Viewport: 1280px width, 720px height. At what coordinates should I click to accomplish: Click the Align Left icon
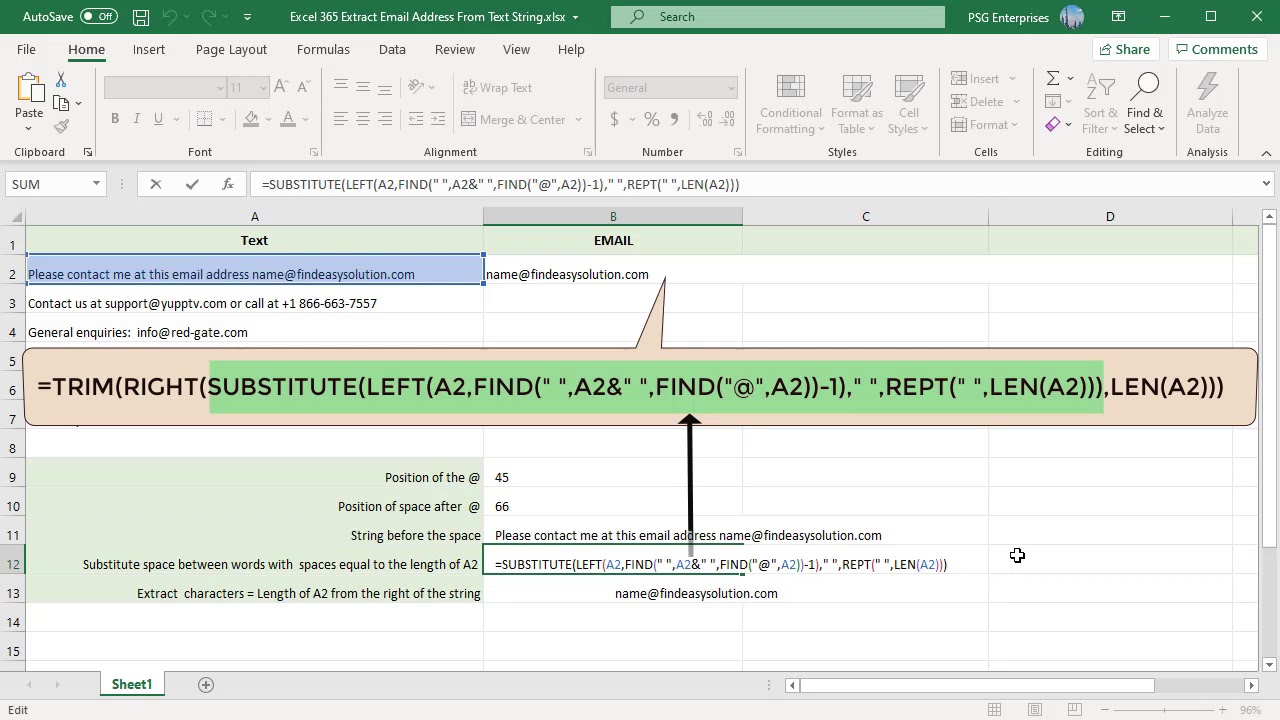click(341, 119)
